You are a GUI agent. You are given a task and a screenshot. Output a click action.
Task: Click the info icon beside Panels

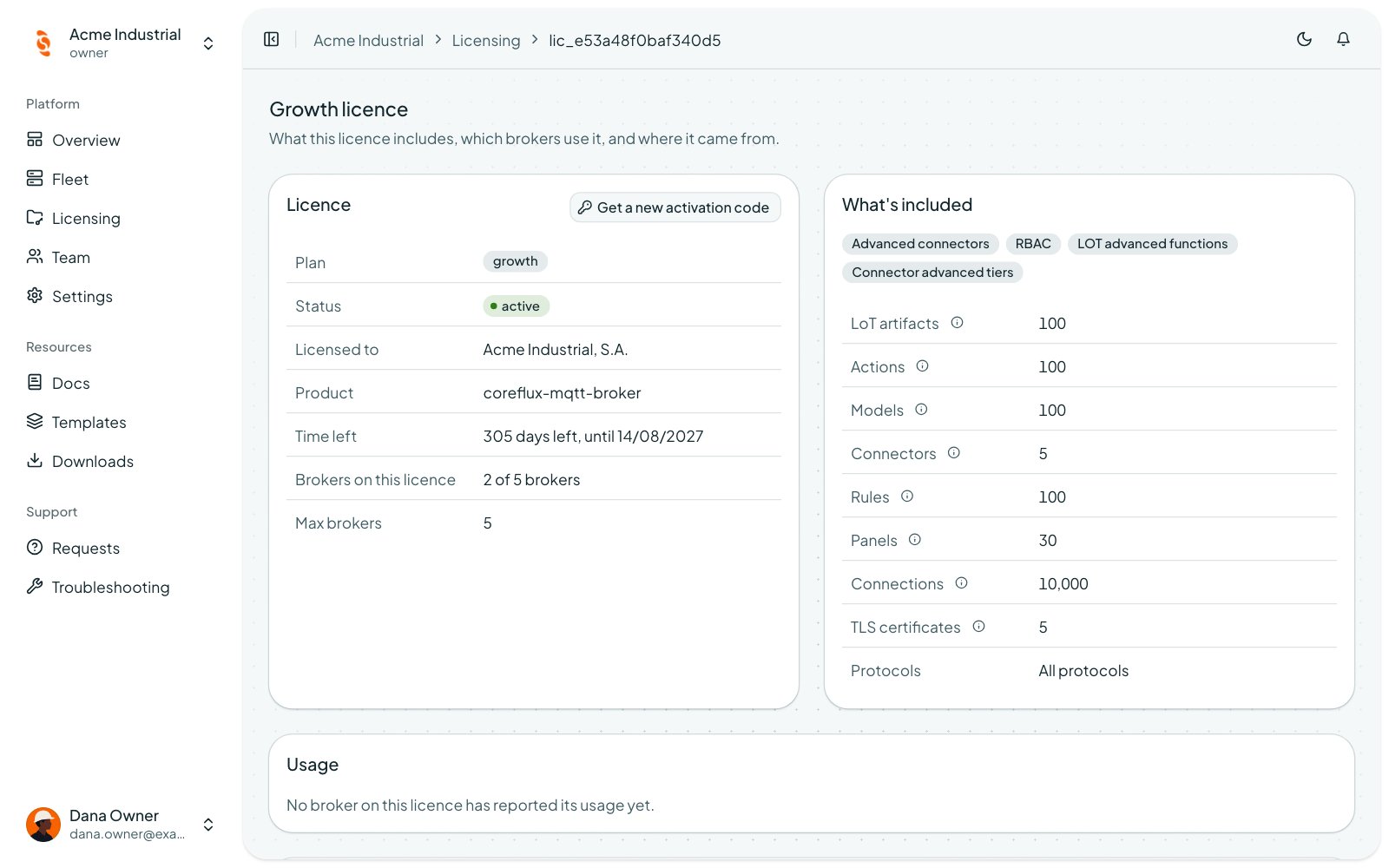tap(914, 540)
